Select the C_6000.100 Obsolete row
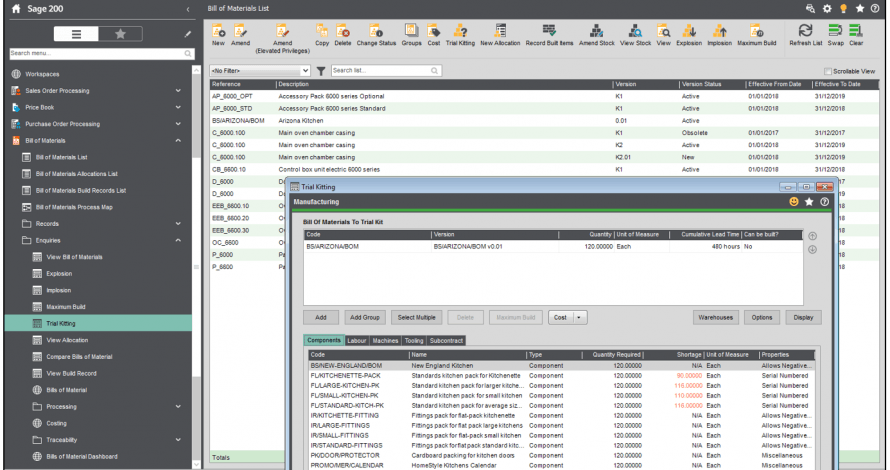The image size is (890, 470). click(544, 133)
